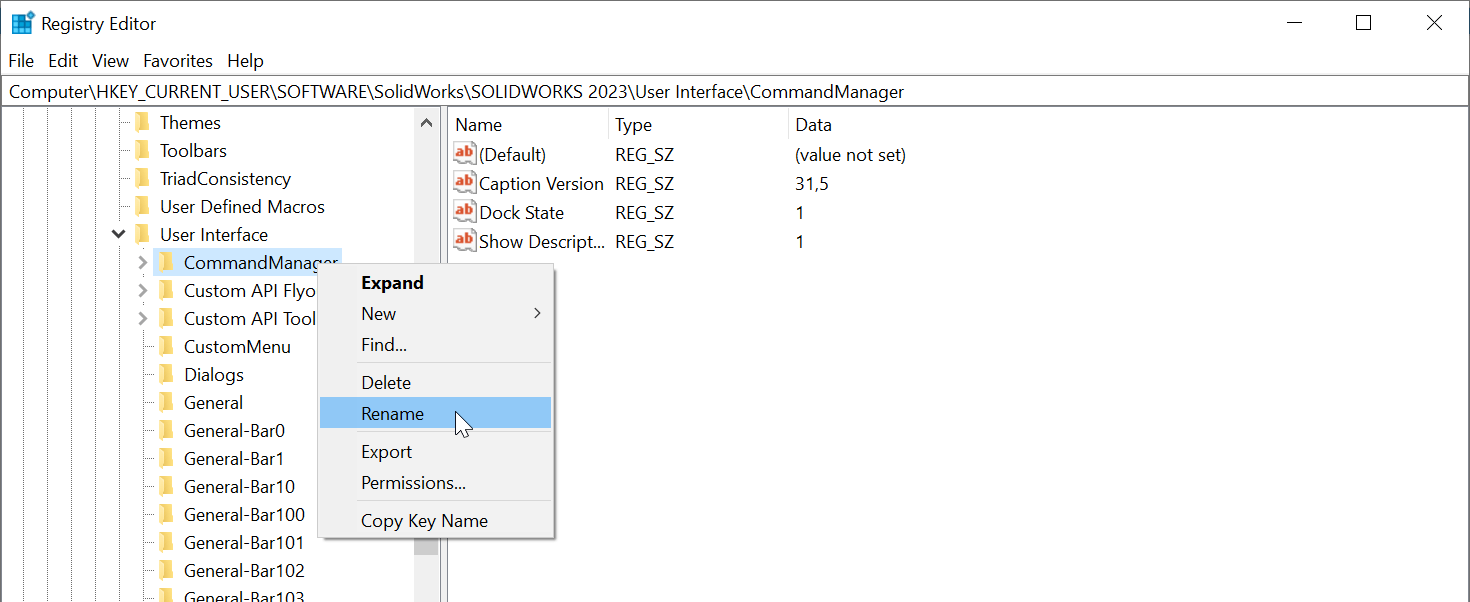This screenshot has height=602, width=1470.
Task: Click the string value icon beside (Default)
Action: pos(465,154)
